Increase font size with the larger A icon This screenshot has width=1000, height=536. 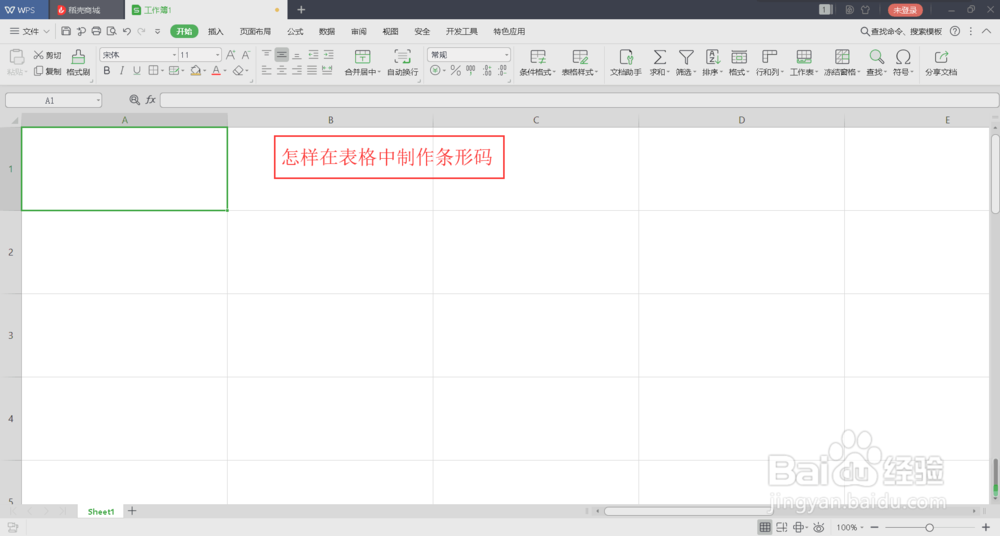click(231, 55)
